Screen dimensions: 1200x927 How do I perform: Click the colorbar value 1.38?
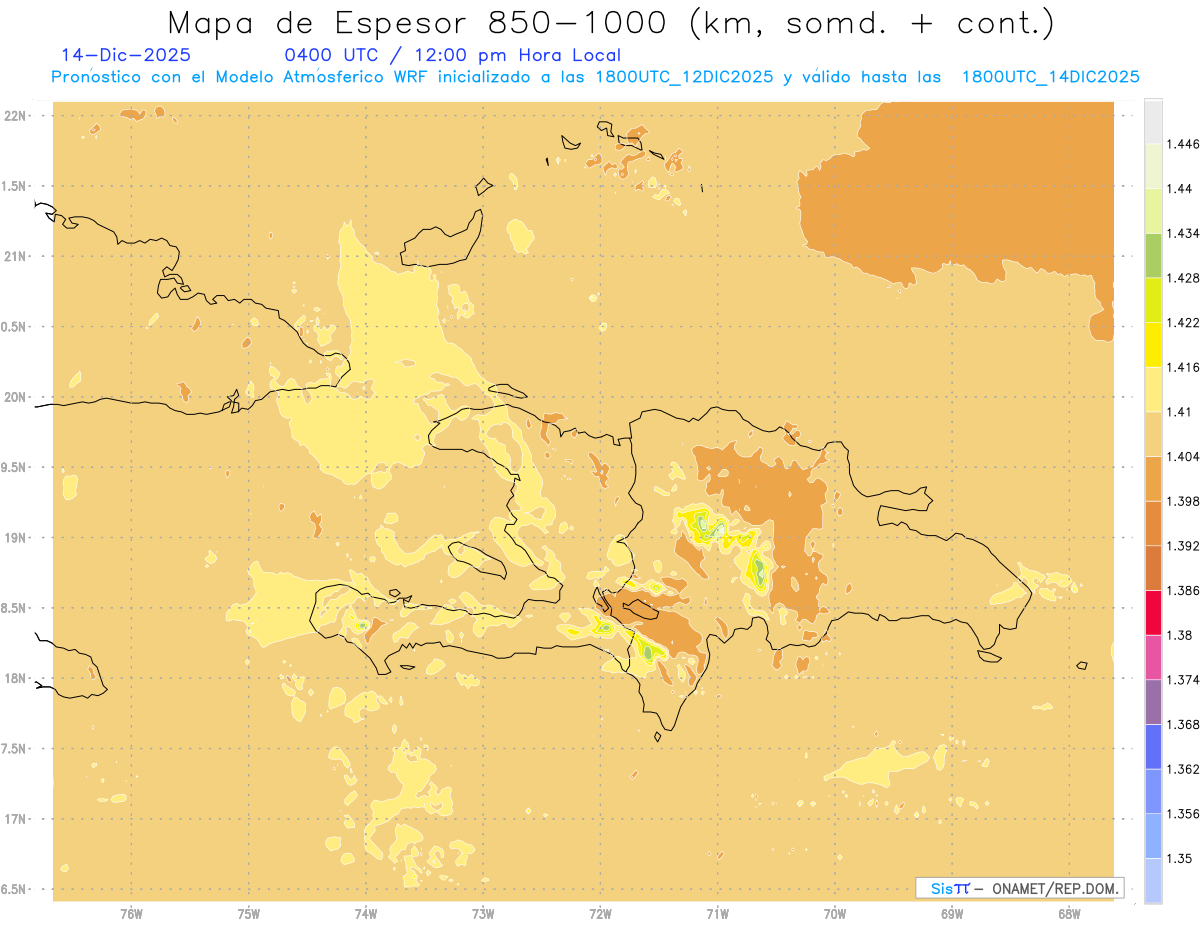point(1180,635)
